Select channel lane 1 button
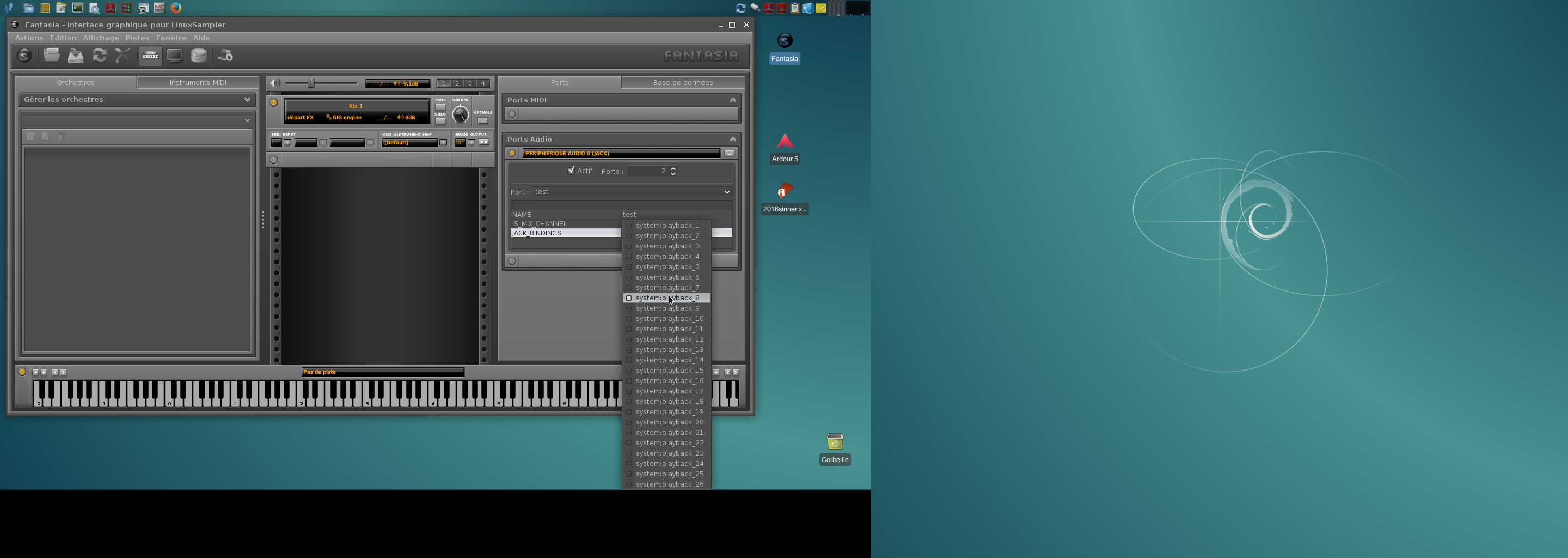 pyautogui.click(x=444, y=83)
